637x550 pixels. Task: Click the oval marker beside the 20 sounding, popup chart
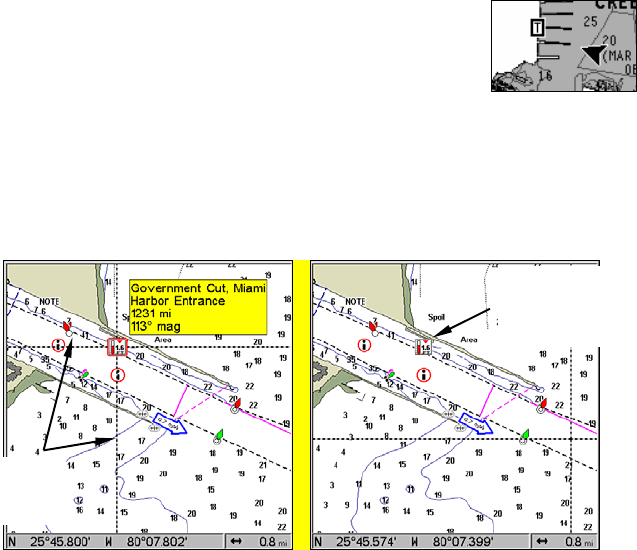point(142,414)
